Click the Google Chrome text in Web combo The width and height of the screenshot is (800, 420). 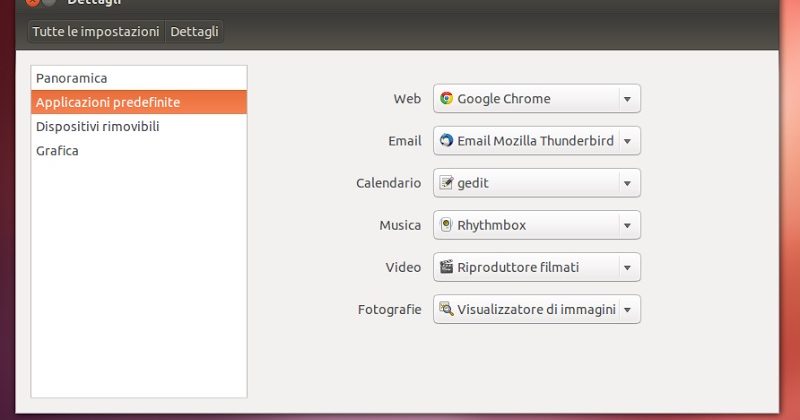(504, 98)
